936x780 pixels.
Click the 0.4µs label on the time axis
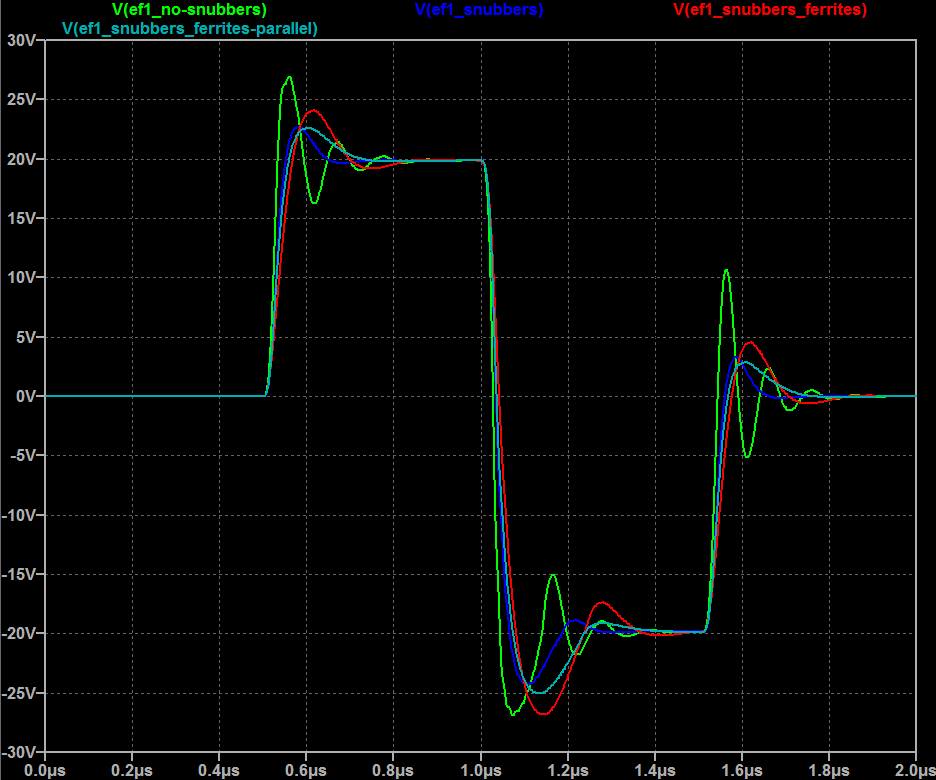pos(219,770)
